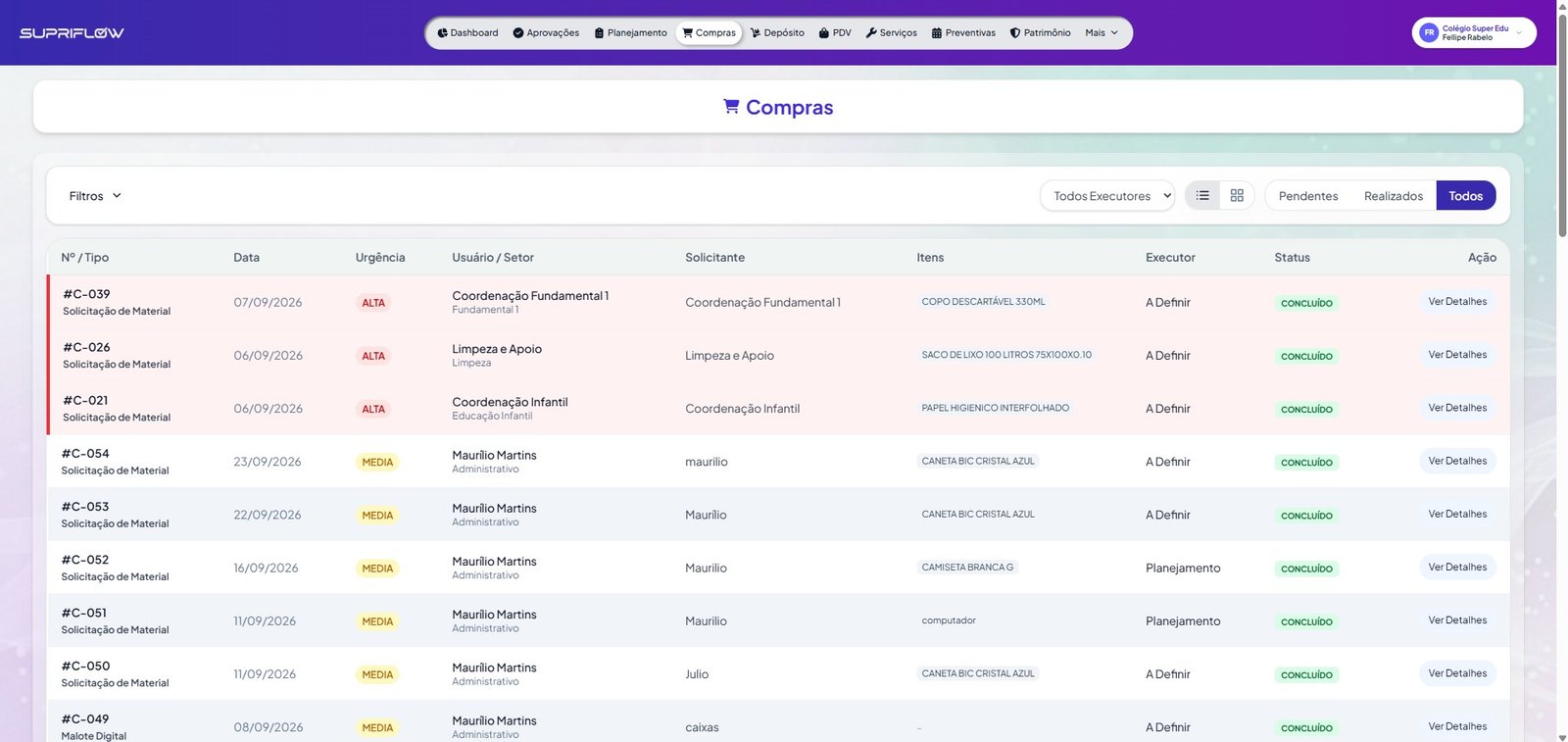Switch to grid card view
The image size is (1568, 742).
click(1237, 196)
